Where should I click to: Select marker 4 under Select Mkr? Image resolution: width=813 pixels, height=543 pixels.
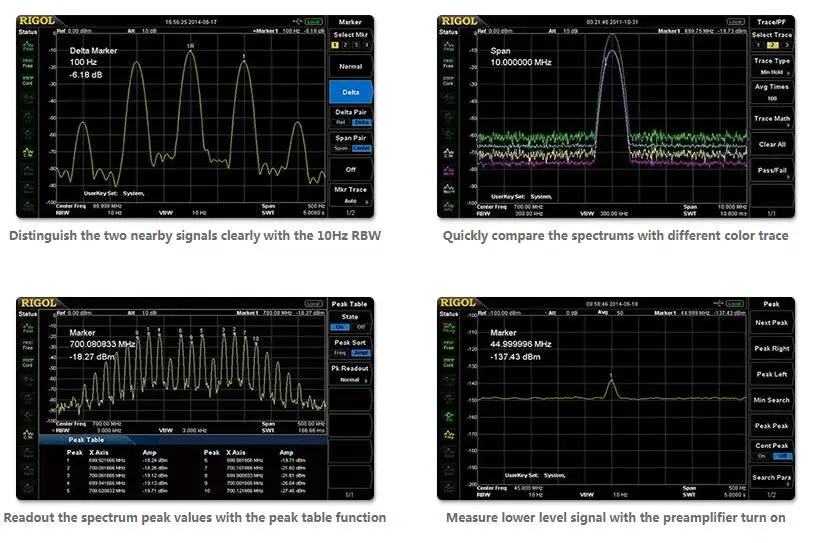pos(366,45)
